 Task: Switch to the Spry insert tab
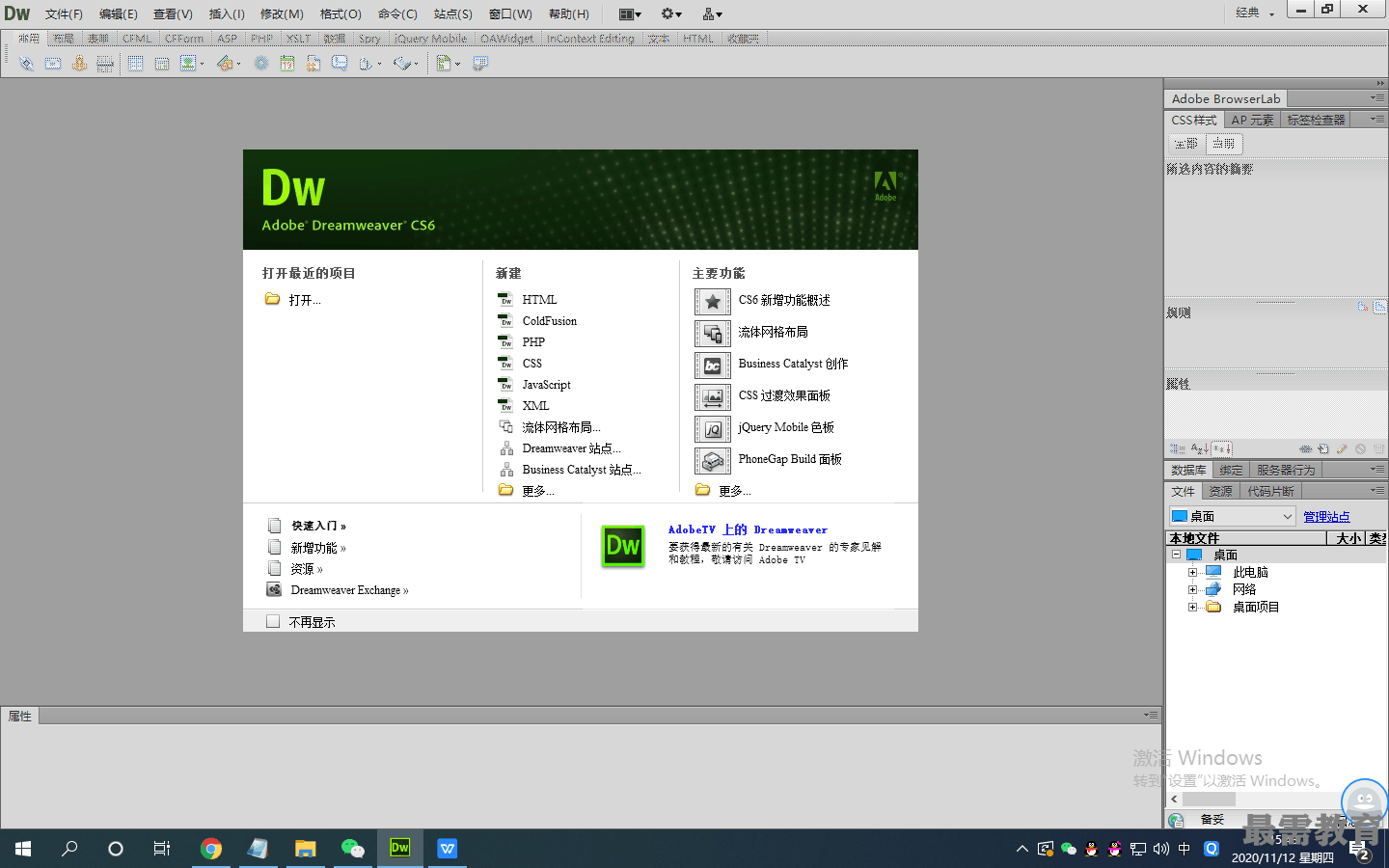coord(369,39)
